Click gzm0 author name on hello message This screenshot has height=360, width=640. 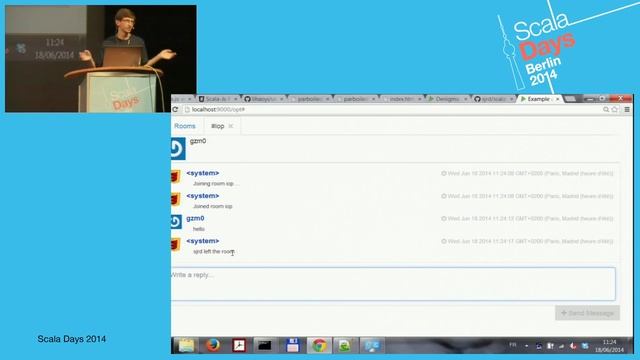pyautogui.click(x=195, y=218)
